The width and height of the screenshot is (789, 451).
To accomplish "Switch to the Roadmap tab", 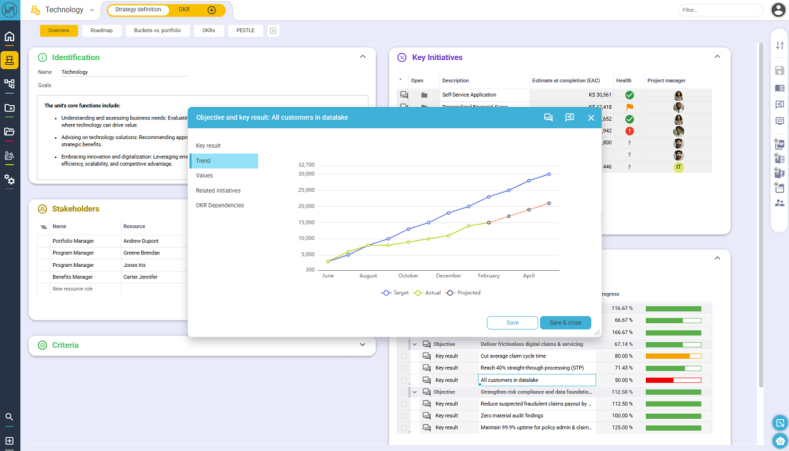I will tap(101, 31).
